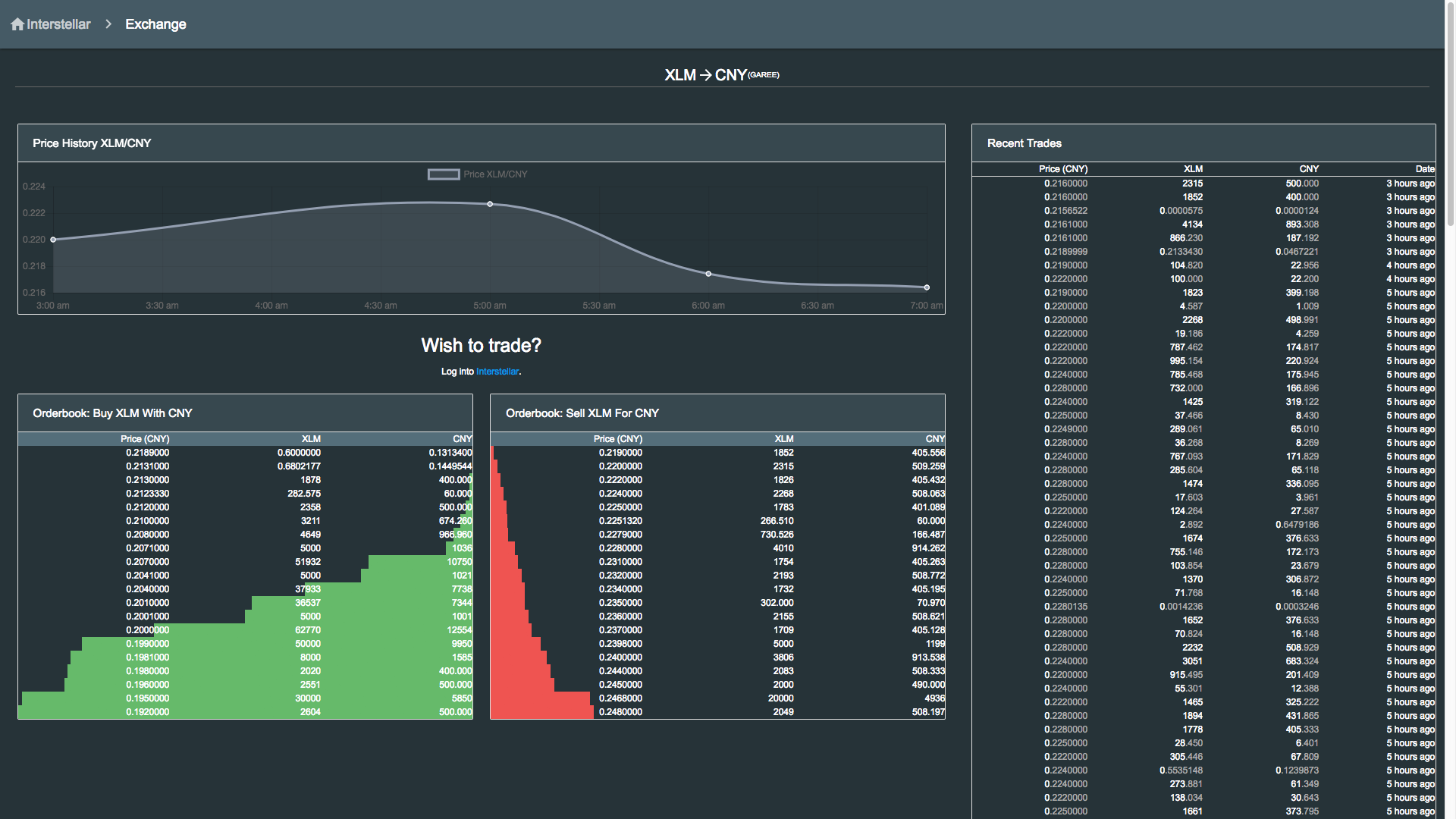Select the chart data point at 7:00 am
The image size is (1456, 819).
[x=927, y=287]
